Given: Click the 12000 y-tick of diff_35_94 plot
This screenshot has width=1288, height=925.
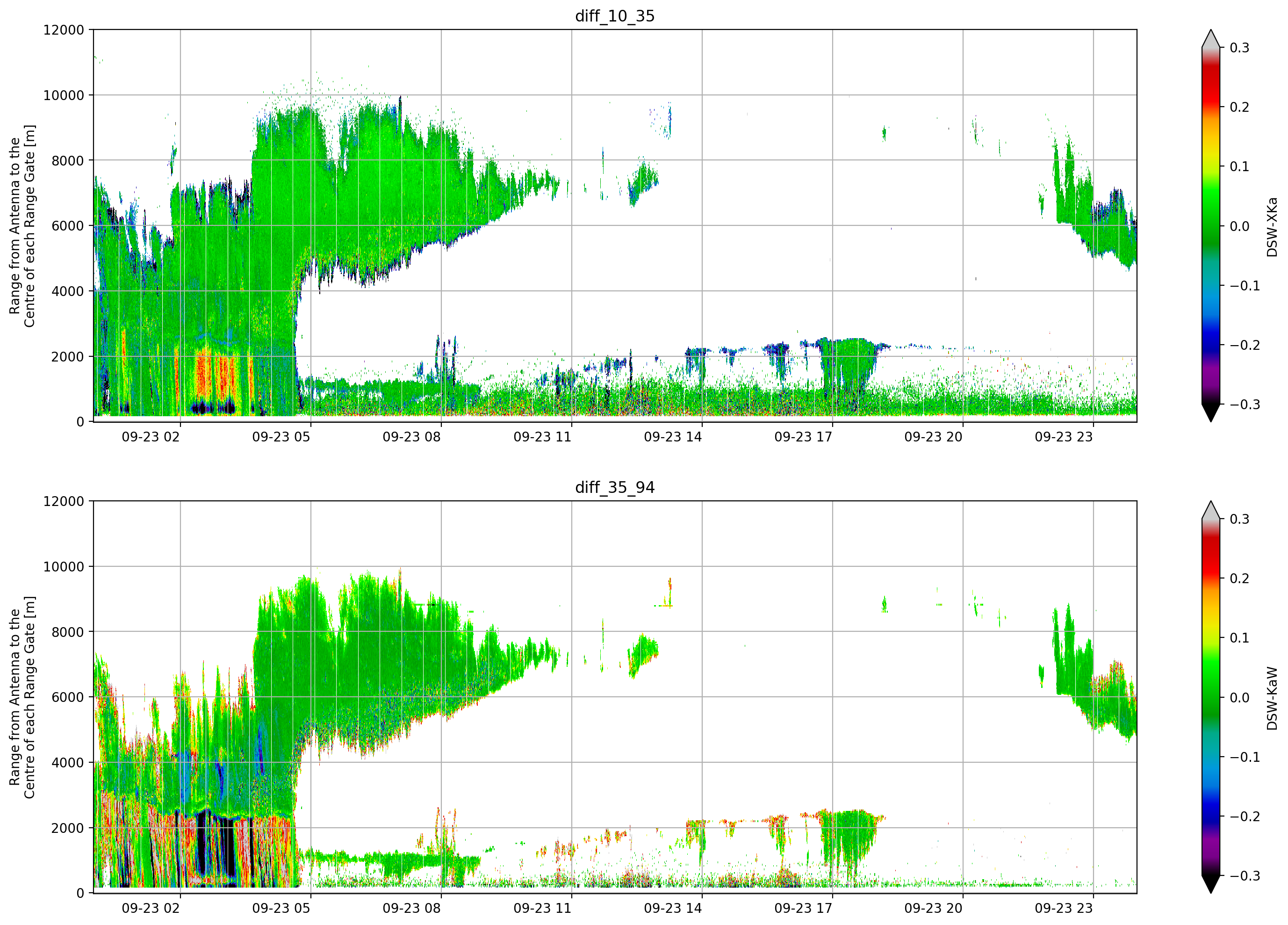Looking at the screenshot, I should [x=64, y=502].
